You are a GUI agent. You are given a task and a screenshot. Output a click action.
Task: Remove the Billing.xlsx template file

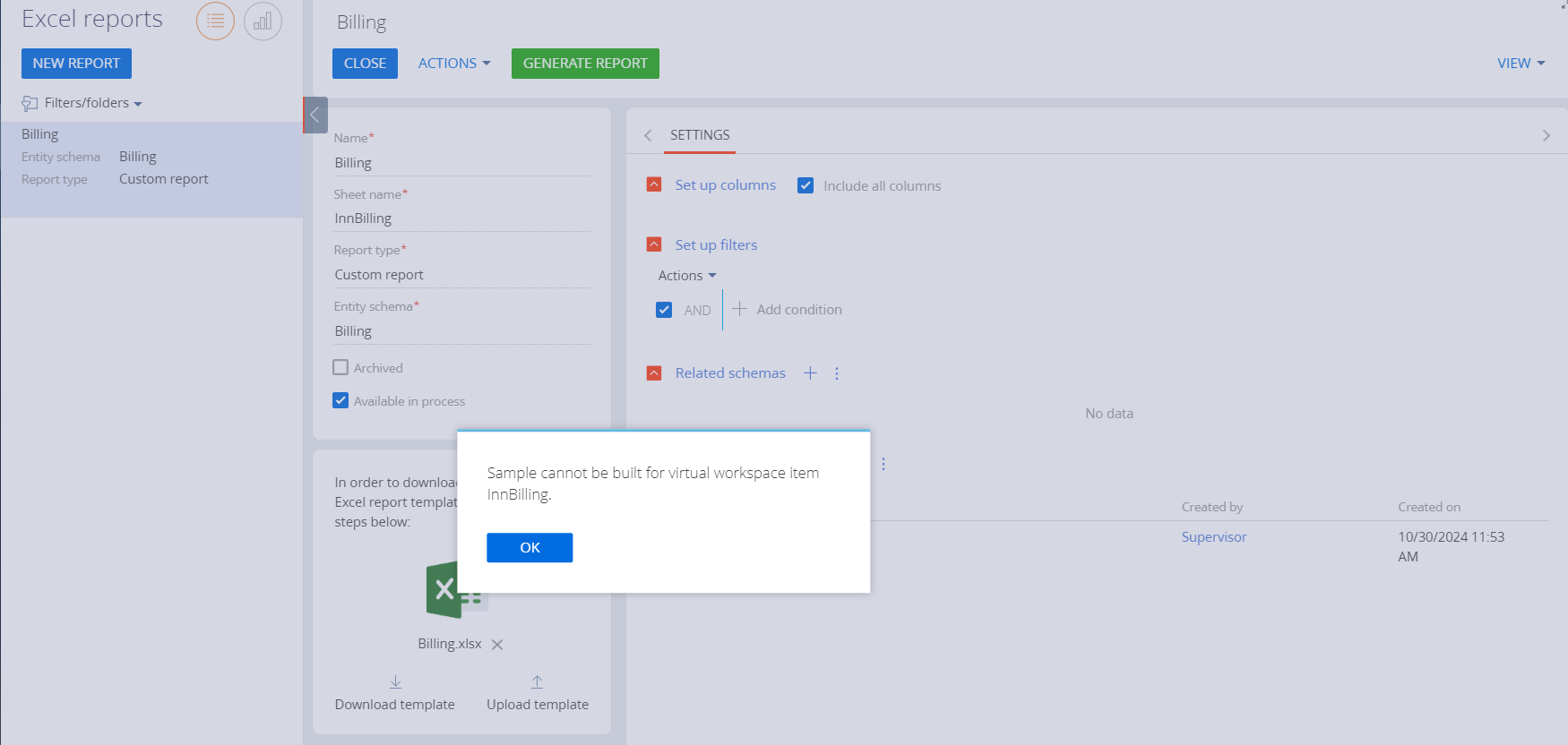pyautogui.click(x=497, y=645)
